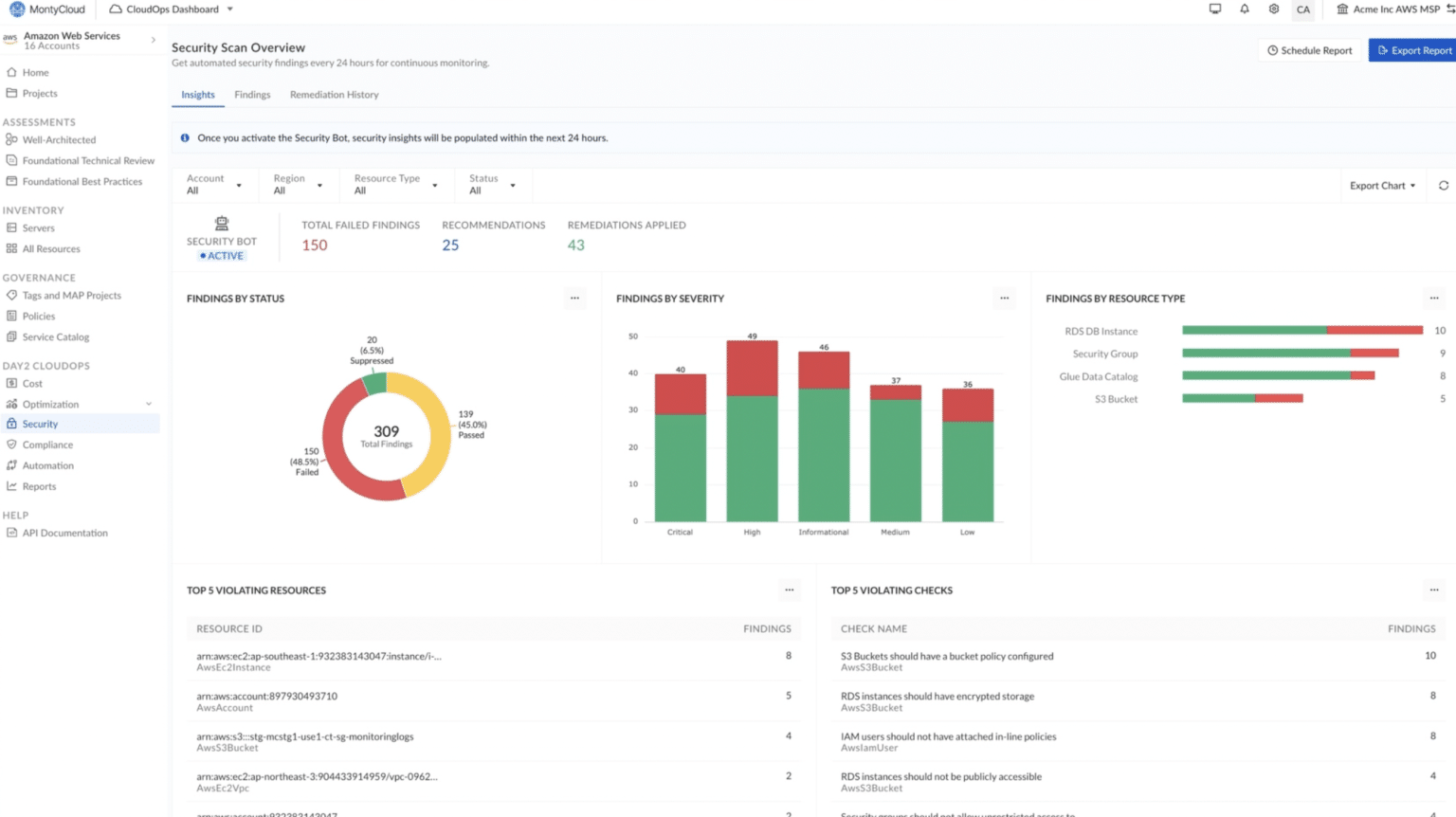Click the red Failed donut segment

336,445
